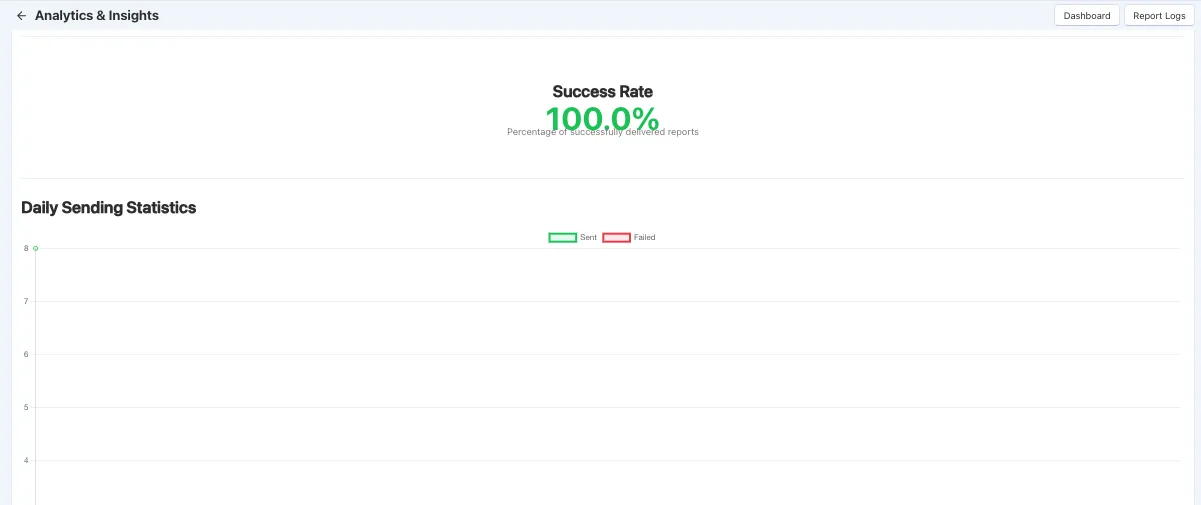Select the 100.0% success rate value
The width and height of the screenshot is (1201, 505).
pyautogui.click(x=603, y=119)
